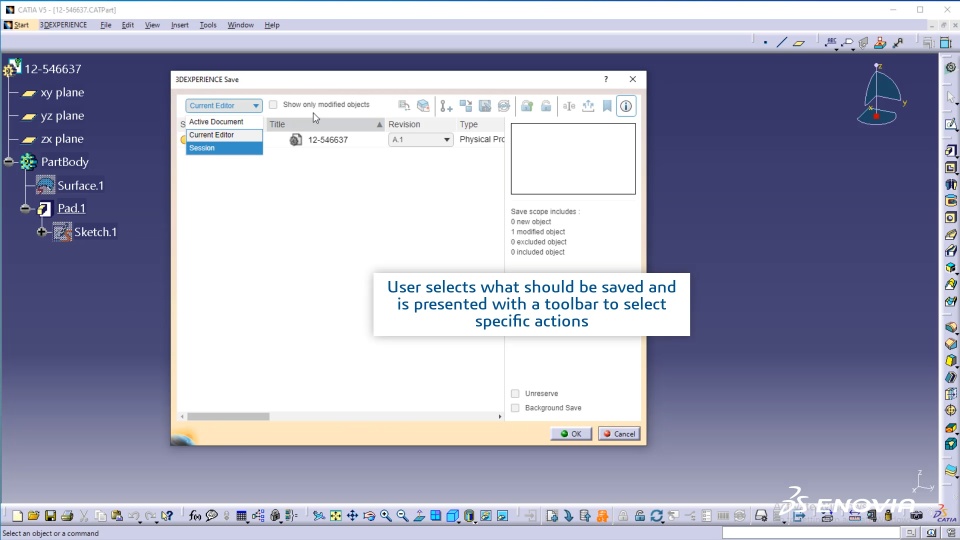Click the Normal View icon
This screenshot has height=540, width=960.
click(x=419, y=516)
